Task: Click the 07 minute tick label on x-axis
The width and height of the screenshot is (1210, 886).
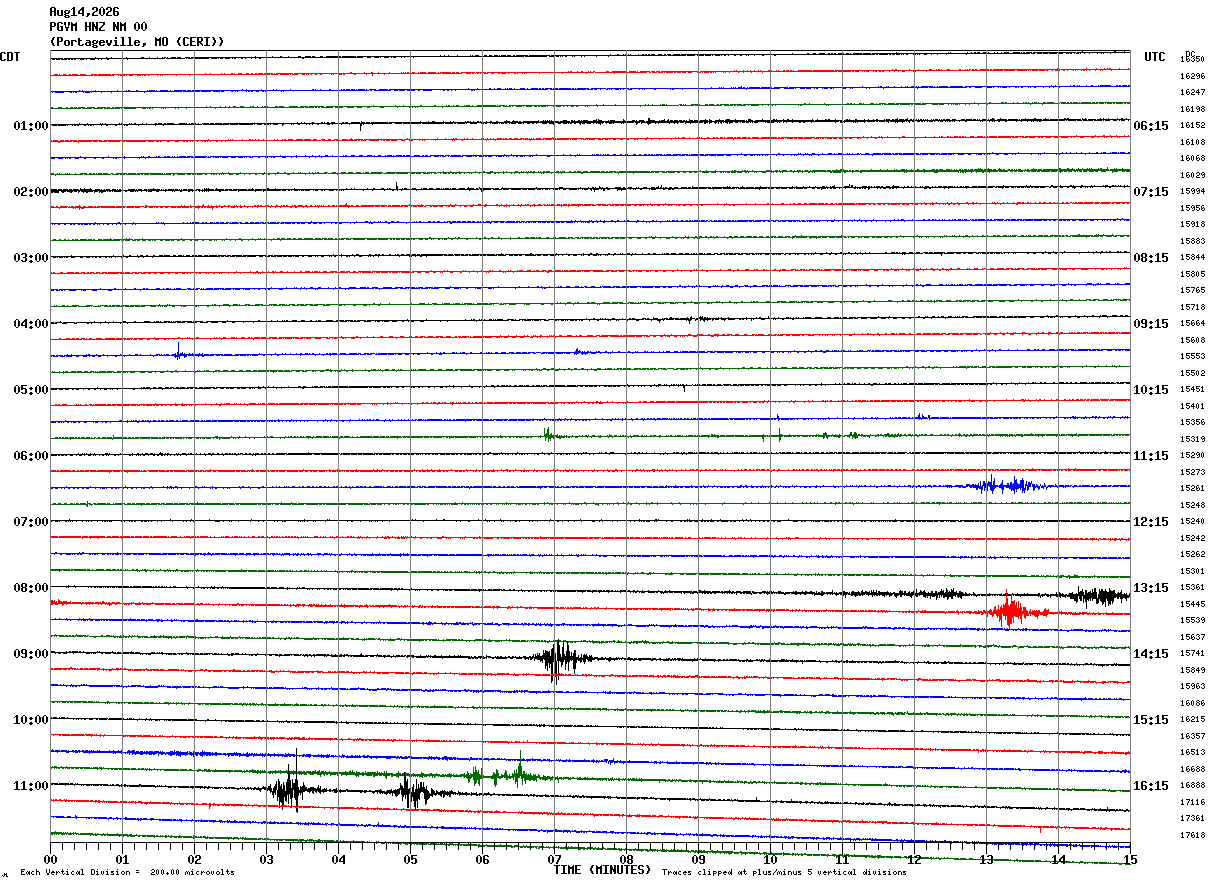Action: (554, 859)
